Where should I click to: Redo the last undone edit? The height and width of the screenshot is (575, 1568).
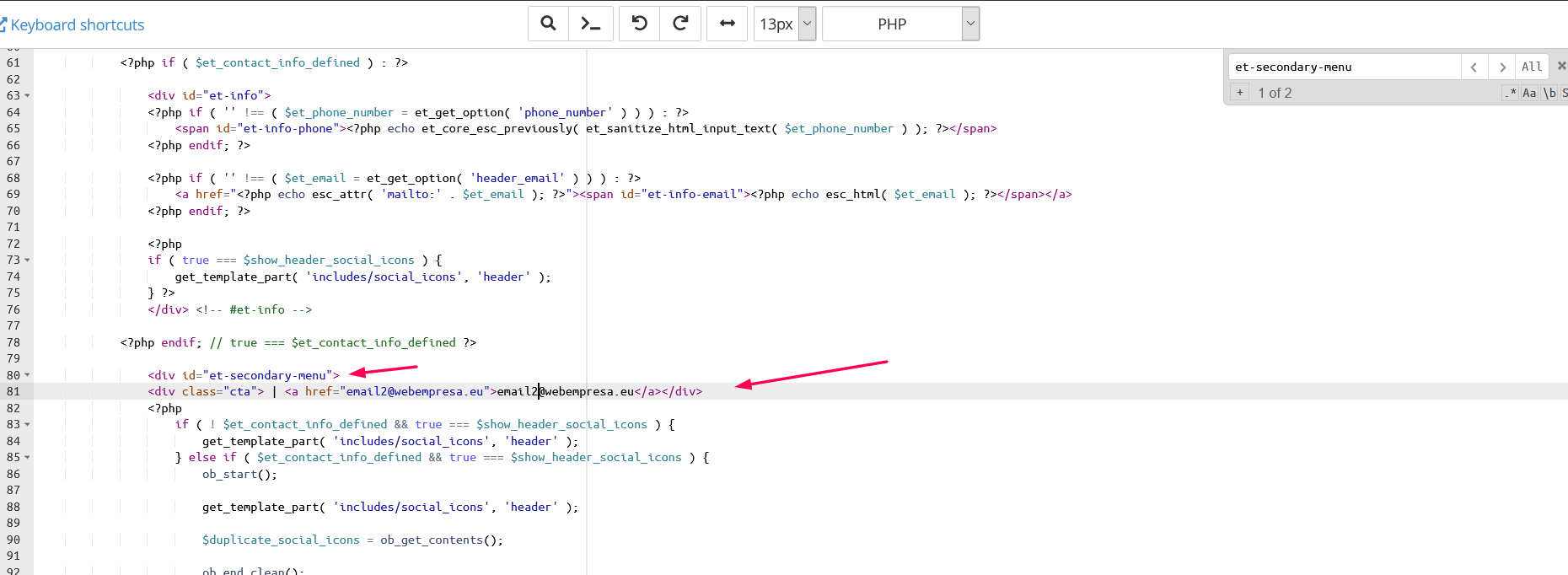680,24
